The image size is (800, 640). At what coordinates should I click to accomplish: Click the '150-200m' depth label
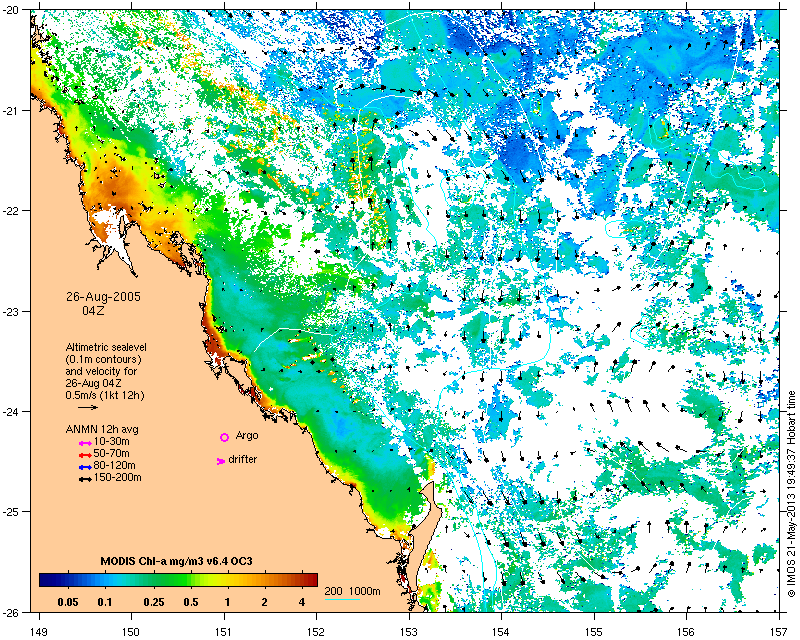tap(117, 478)
